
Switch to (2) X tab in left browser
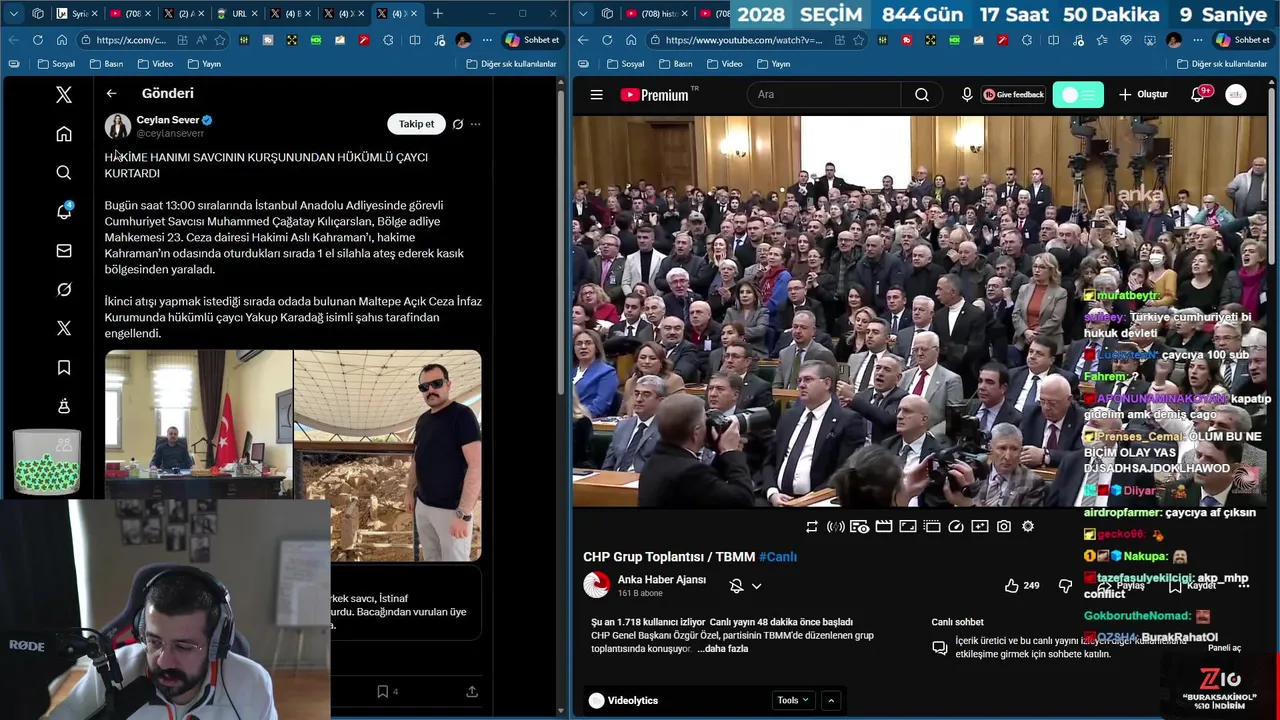tap(183, 13)
